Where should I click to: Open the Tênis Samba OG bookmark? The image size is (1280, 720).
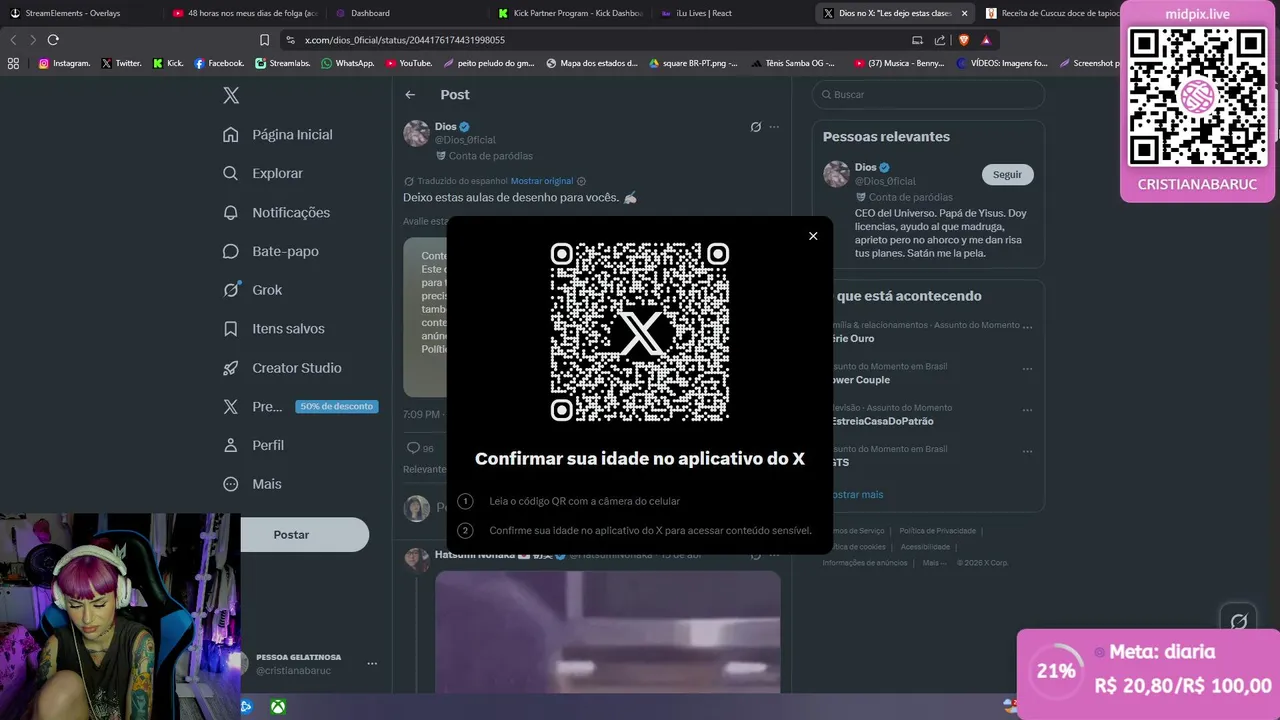(793, 63)
